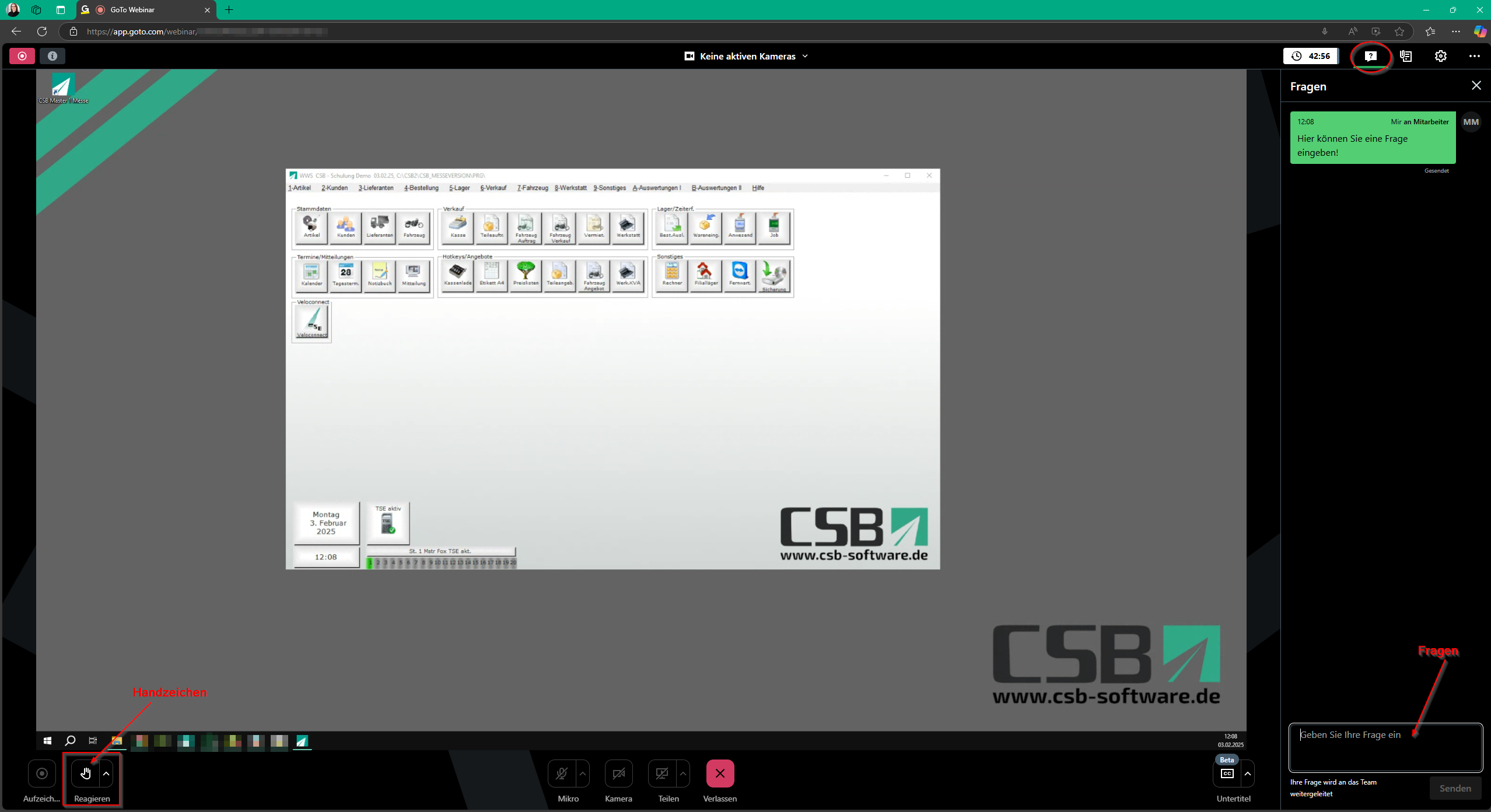Open the three-dot more options menu
1491x812 pixels.
(x=1474, y=56)
